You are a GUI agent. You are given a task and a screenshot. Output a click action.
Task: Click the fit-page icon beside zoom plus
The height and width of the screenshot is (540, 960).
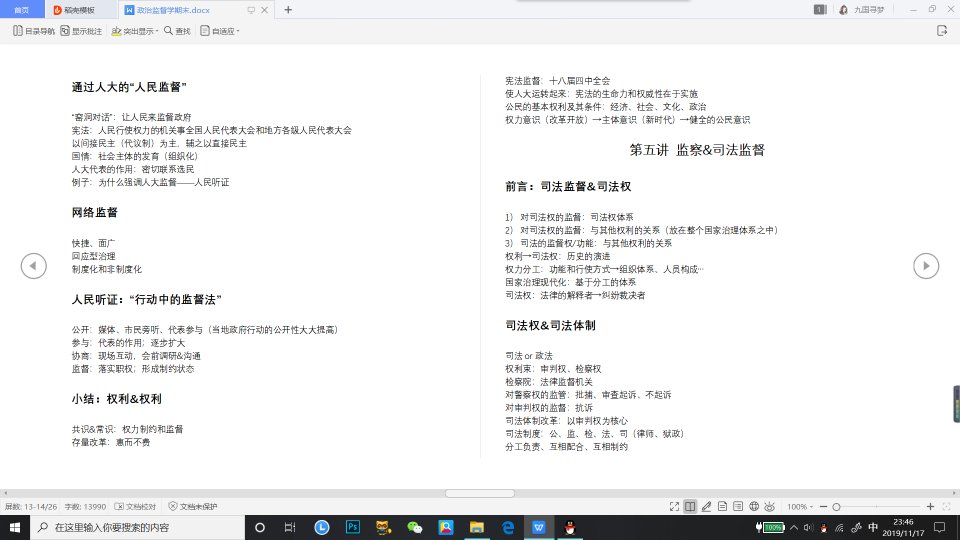[947, 506]
